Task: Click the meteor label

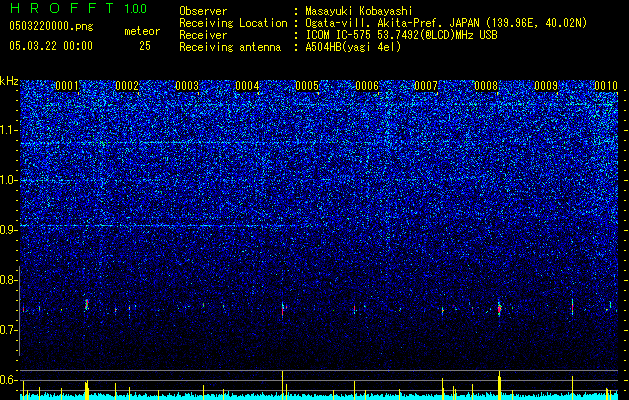Action: 142,31
